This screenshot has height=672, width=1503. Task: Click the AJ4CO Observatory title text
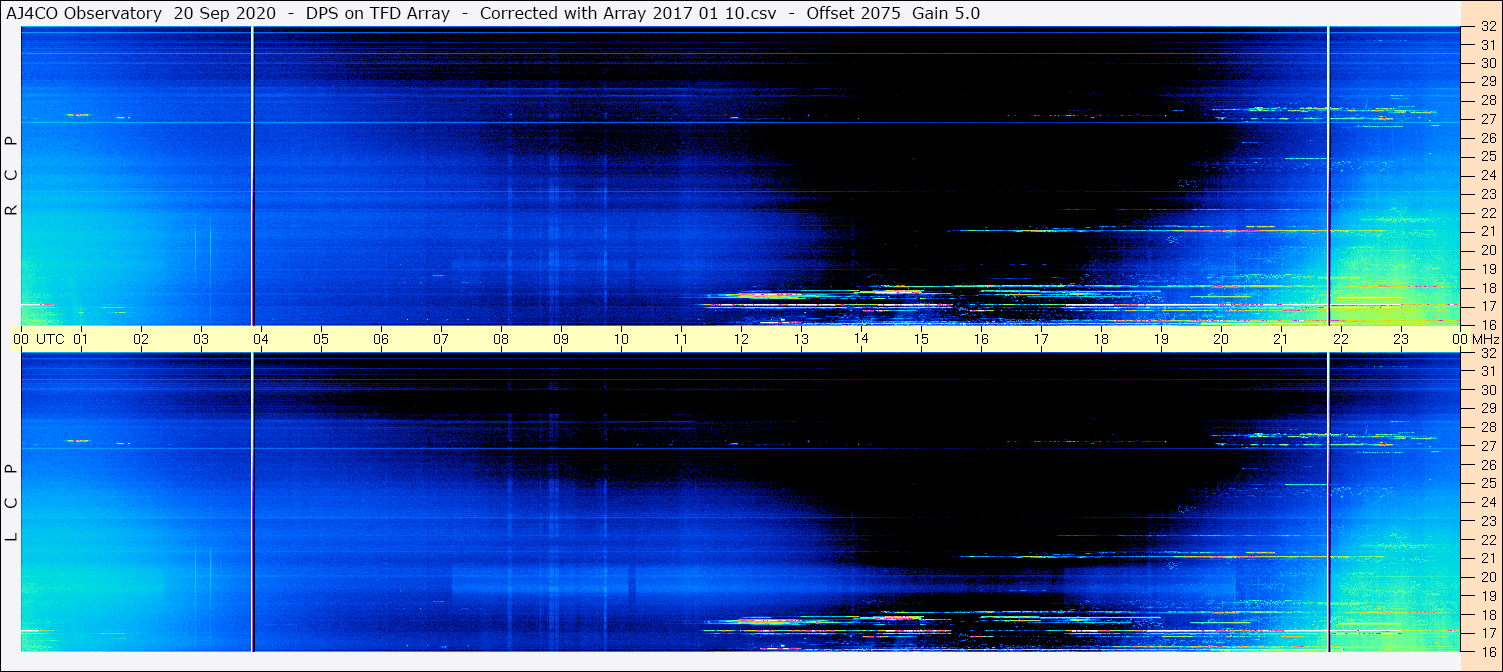84,13
